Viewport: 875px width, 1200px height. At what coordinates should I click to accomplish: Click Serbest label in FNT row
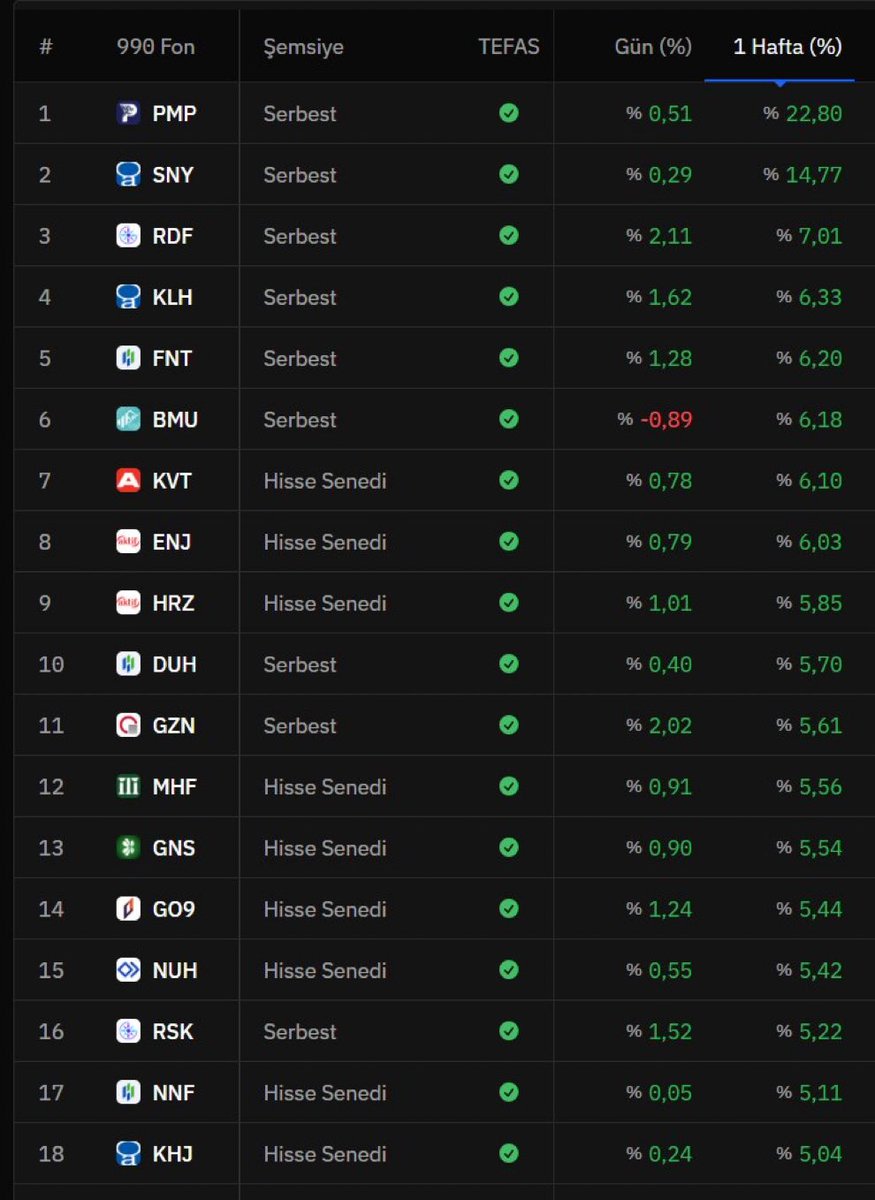pos(300,358)
